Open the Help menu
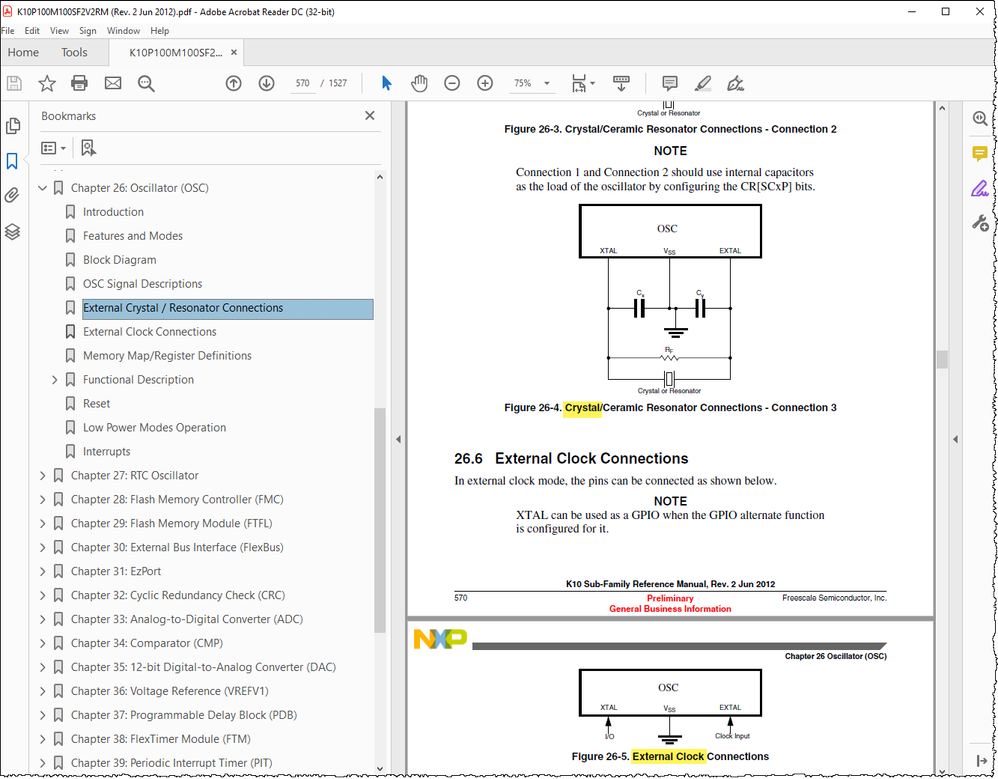Screen dimensions: 998x779 [x=160, y=31]
